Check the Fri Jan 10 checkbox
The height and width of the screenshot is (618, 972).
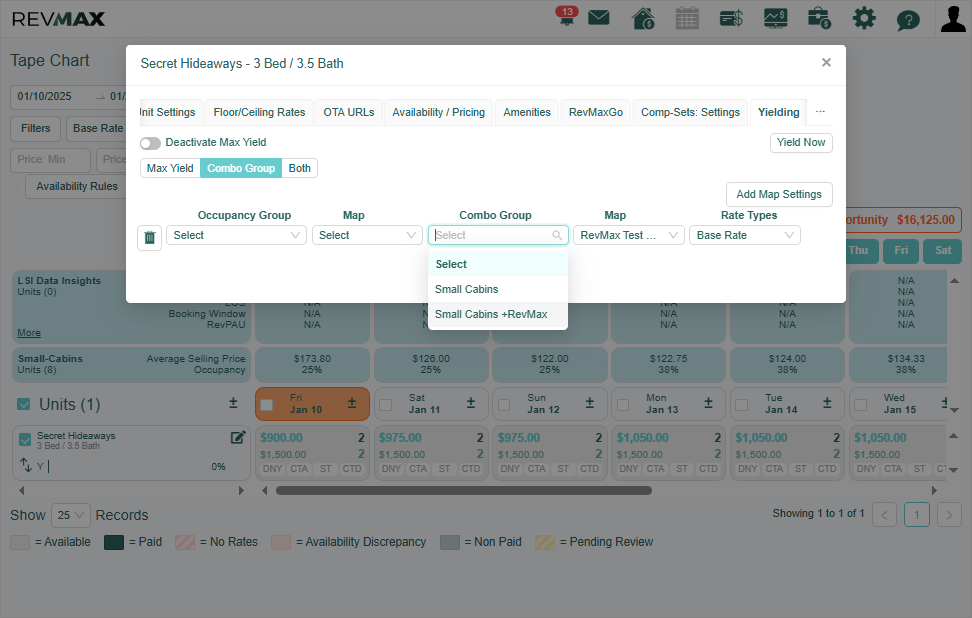[x=267, y=405]
